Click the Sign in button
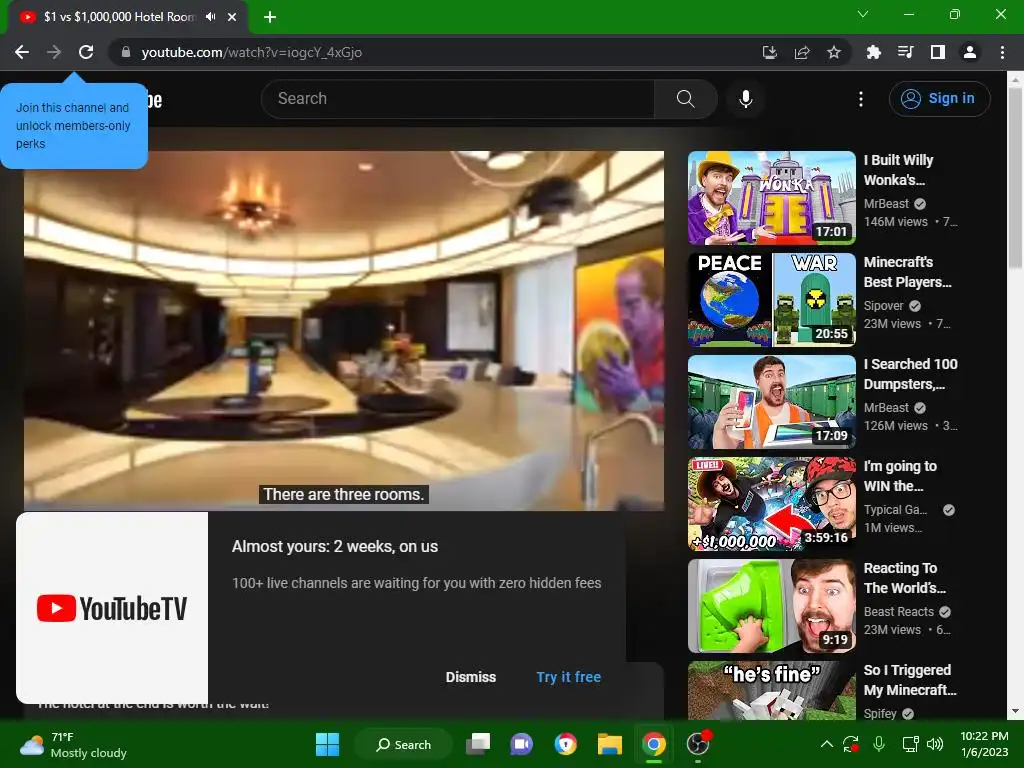Screen dimensions: 1024x768 [939, 99]
